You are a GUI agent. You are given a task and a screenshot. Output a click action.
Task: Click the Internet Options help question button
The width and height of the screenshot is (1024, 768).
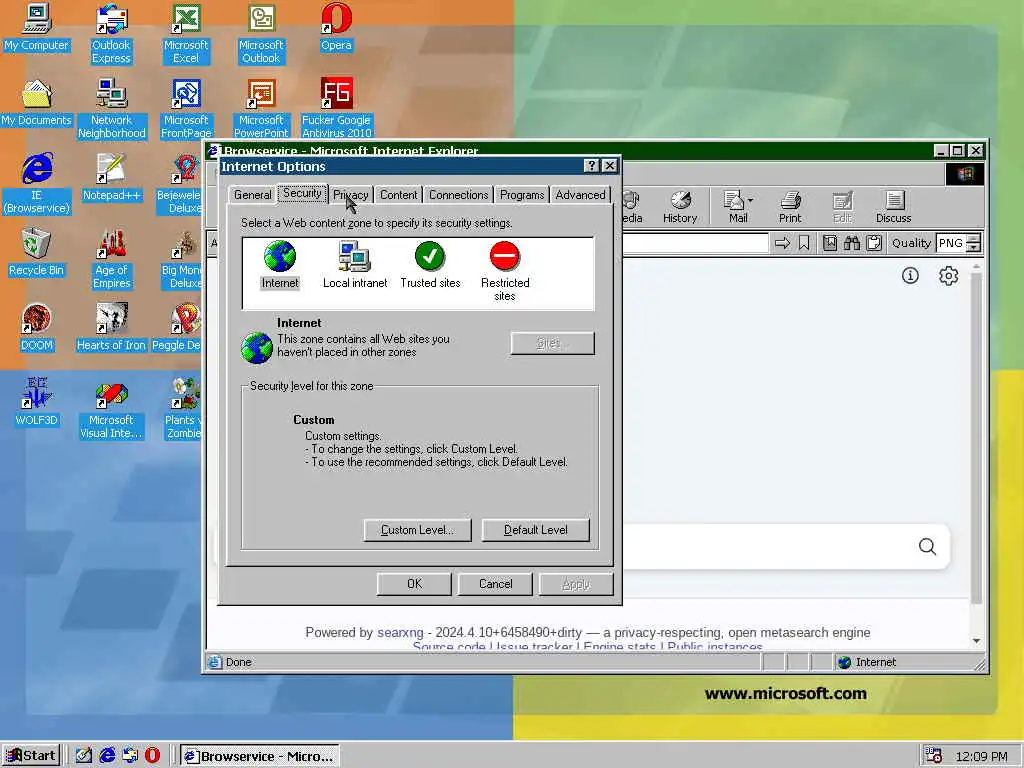pos(590,166)
